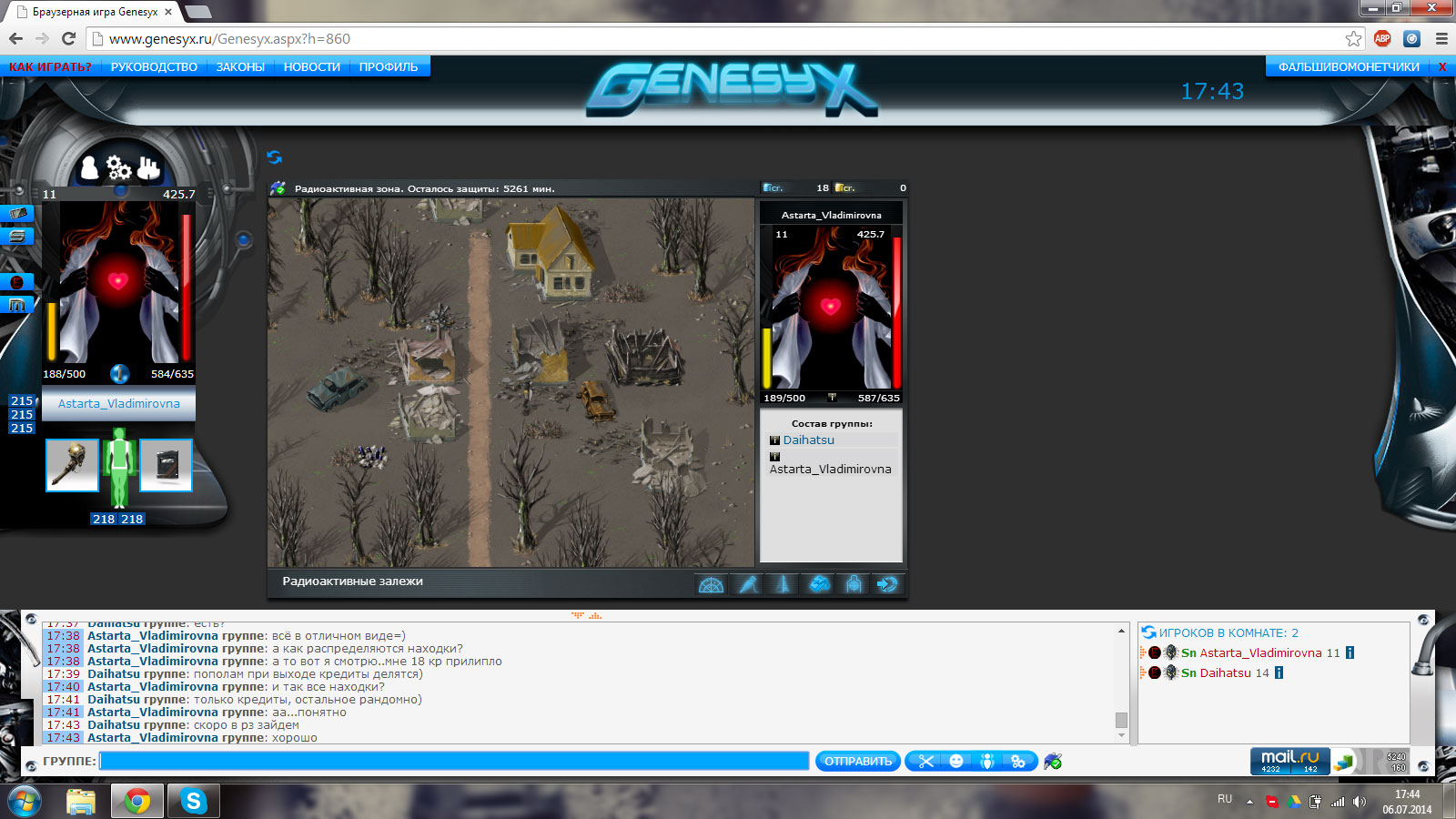Screen dimensions: 1456x819
Task: Open the factory icon above the avatar
Action: pos(148,167)
